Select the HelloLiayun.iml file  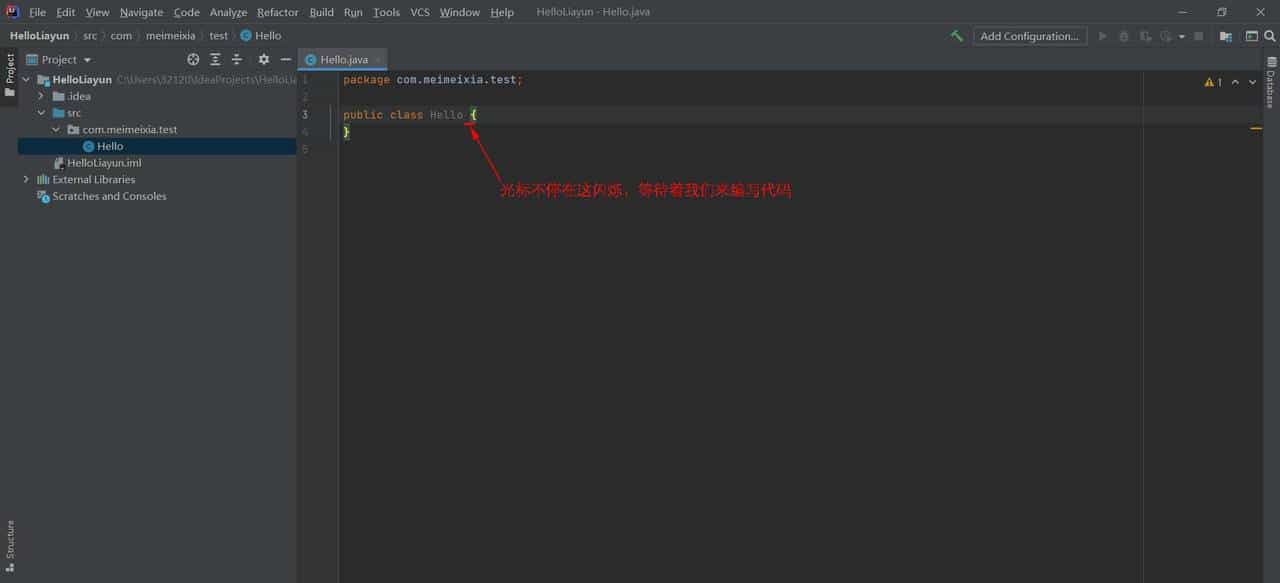104,162
